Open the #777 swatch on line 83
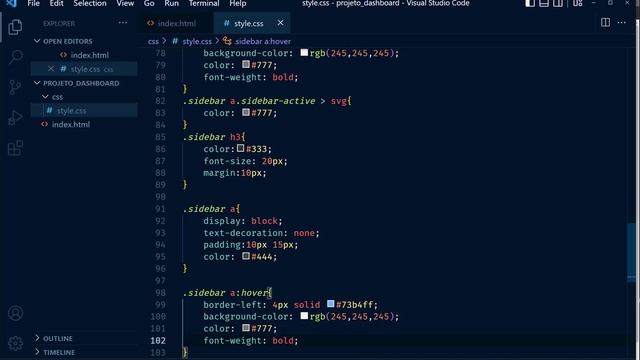The image size is (640, 360). click(x=246, y=112)
